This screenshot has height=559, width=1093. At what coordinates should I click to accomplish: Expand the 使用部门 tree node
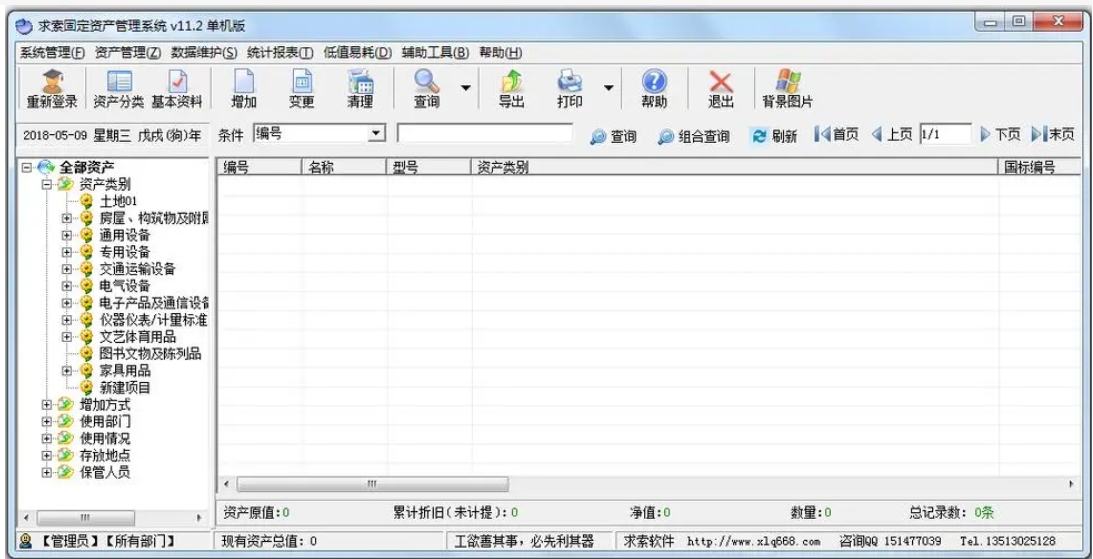(46, 422)
